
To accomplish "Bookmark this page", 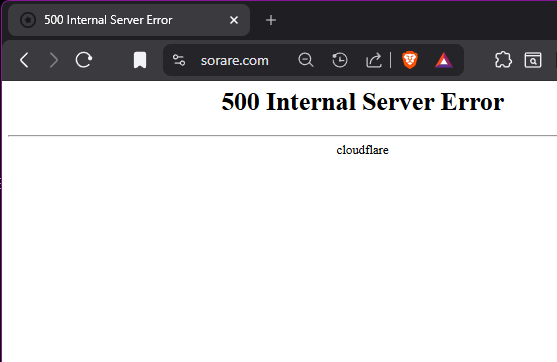I will (140, 60).
